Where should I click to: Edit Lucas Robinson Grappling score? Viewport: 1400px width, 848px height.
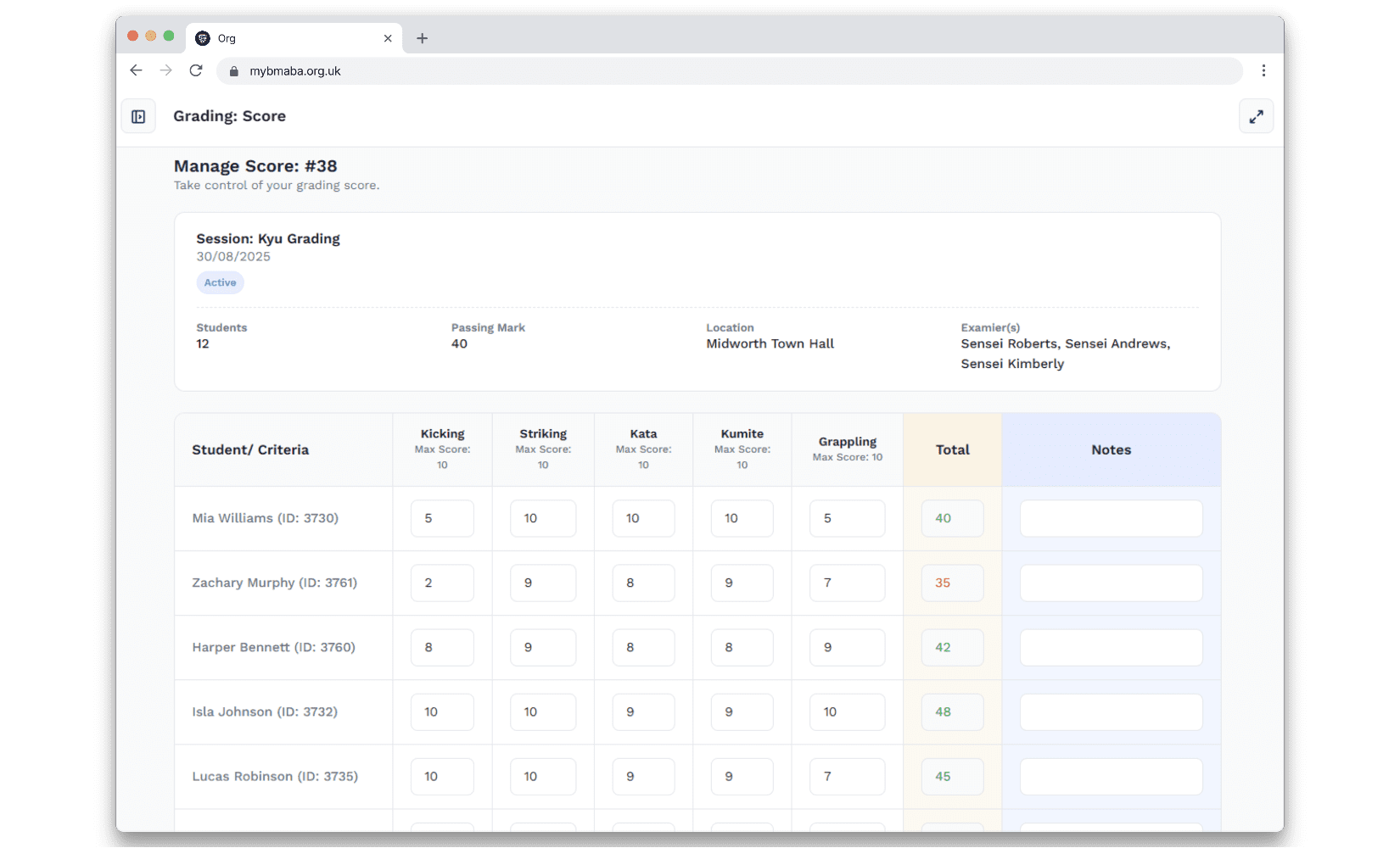tap(847, 776)
